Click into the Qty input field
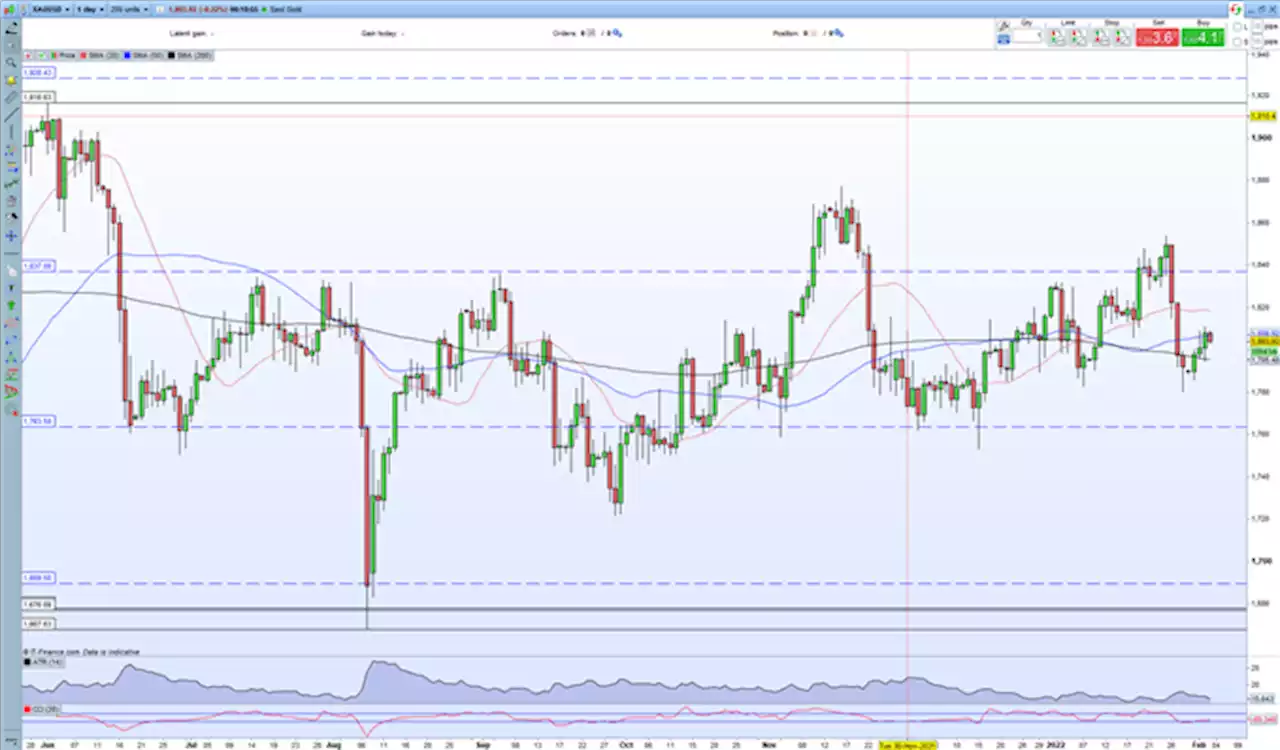The width and height of the screenshot is (1280, 750). click(x=1027, y=36)
